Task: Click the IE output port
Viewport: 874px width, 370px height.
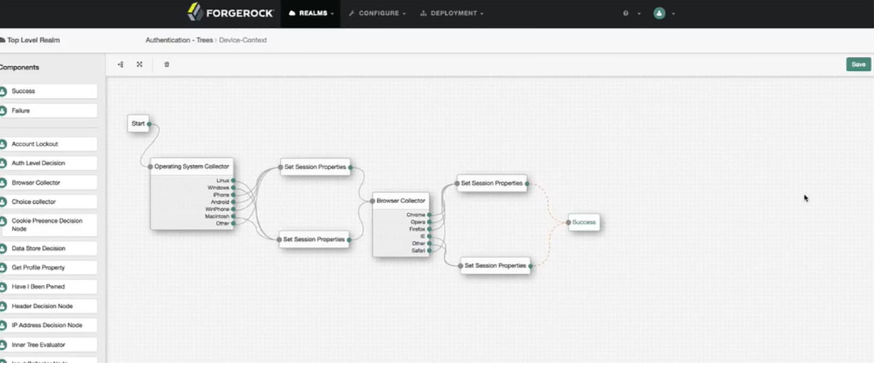Action: [x=429, y=236]
